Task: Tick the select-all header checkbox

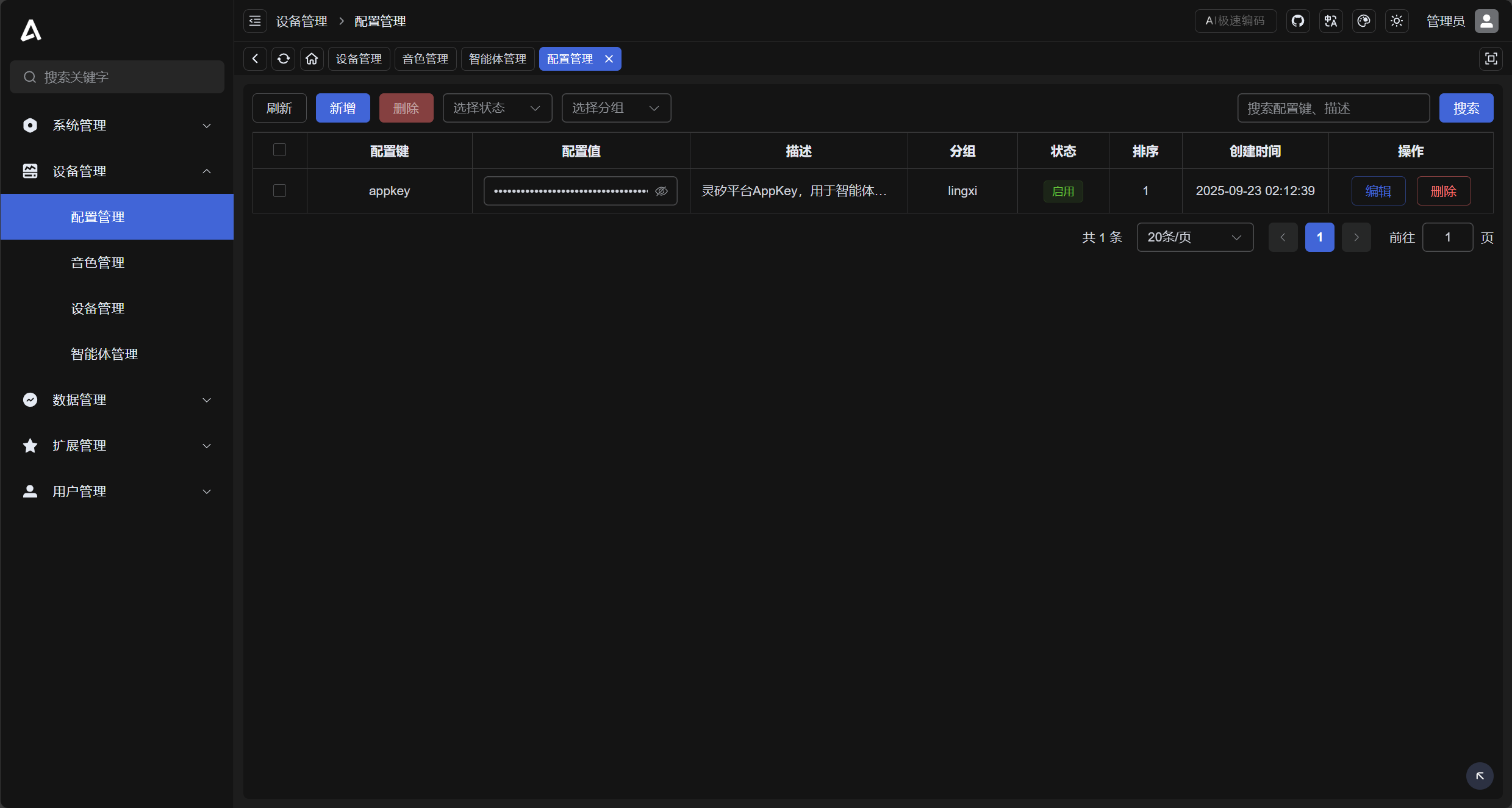Action: [x=279, y=150]
